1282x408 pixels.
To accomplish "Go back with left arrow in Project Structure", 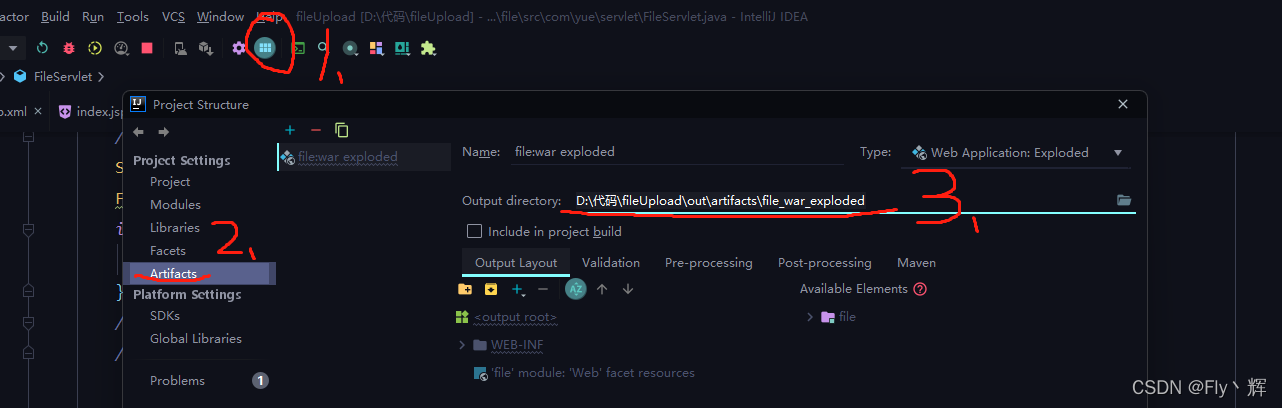I will (139, 131).
